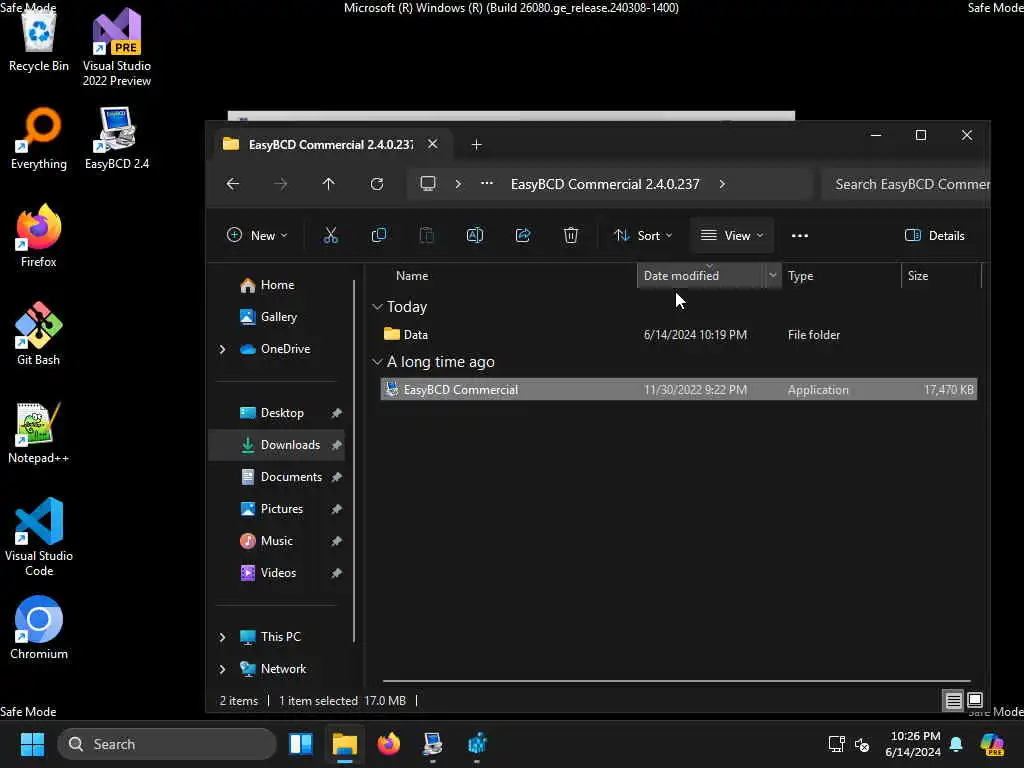This screenshot has width=1024, height=768.
Task: Go back with the left arrow button
Action: point(232,184)
